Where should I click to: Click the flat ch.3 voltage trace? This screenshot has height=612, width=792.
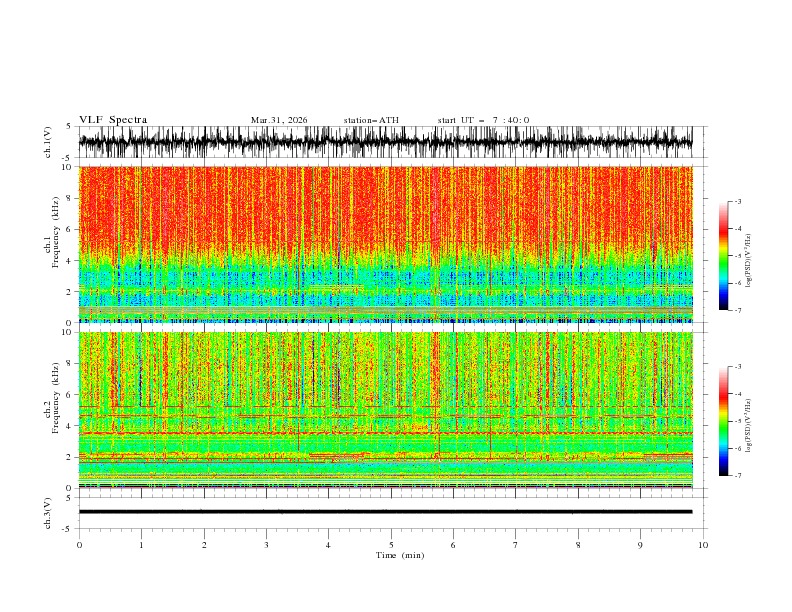click(x=385, y=512)
